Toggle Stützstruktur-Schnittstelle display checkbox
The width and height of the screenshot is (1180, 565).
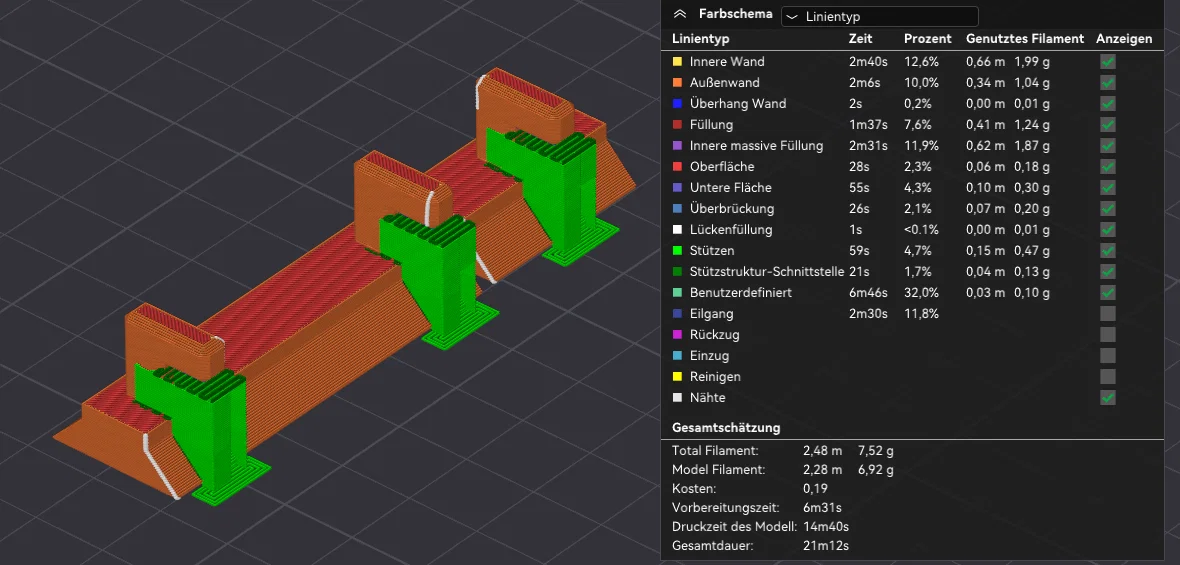(x=1107, y=272)
